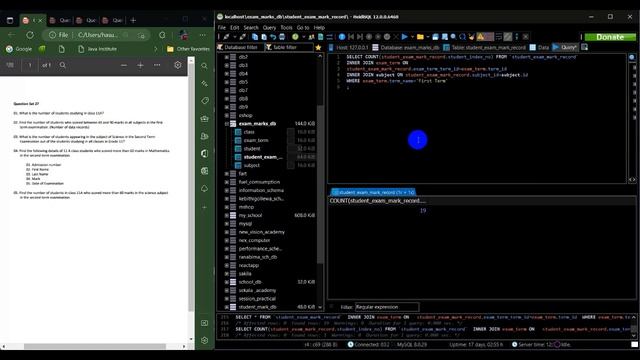640x360 pixels.
Task: Click the find text magnifier icon
Action: [x=453, y=37]
